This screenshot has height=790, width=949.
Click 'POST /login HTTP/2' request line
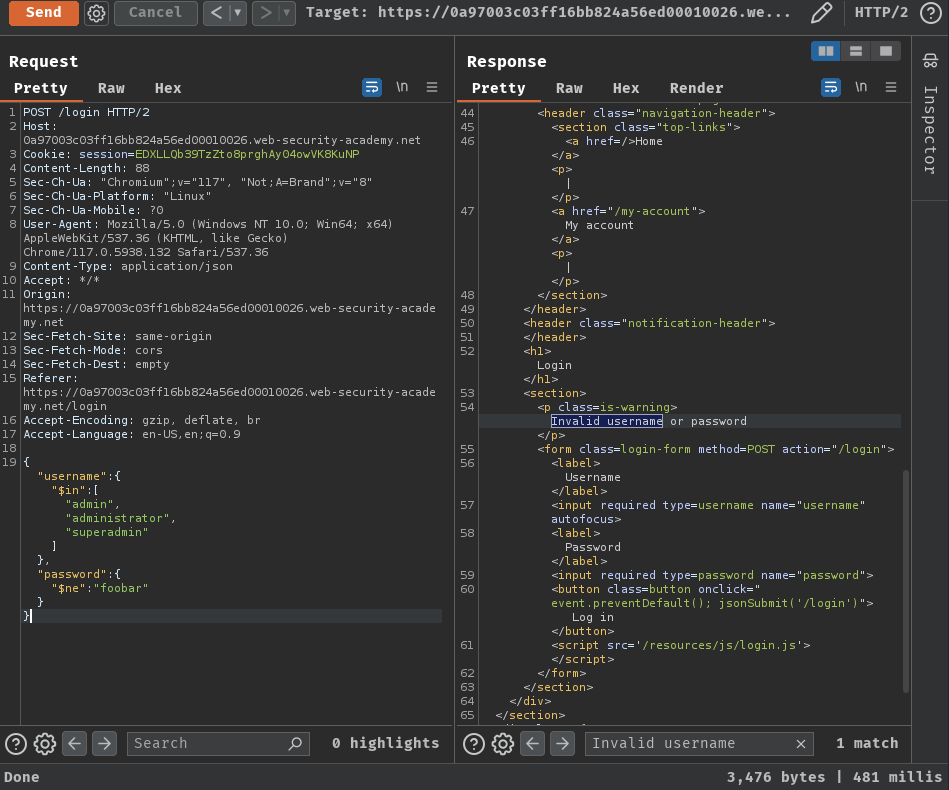tap(86, 112)
